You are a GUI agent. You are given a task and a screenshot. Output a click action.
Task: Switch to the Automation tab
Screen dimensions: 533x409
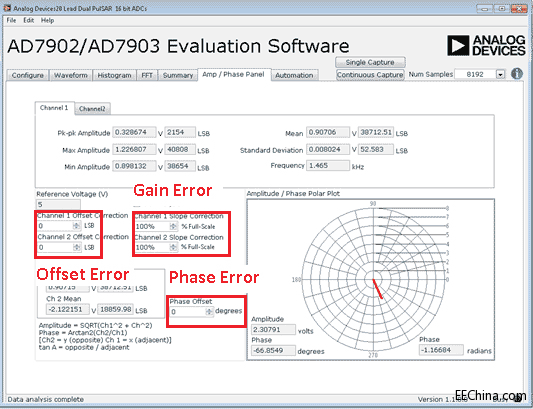(x=294, y=75)
